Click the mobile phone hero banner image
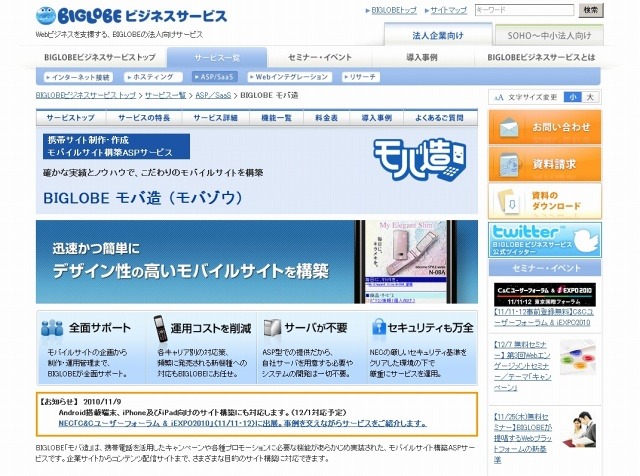This screenshot has width=640, height=476. coord(257,262)
